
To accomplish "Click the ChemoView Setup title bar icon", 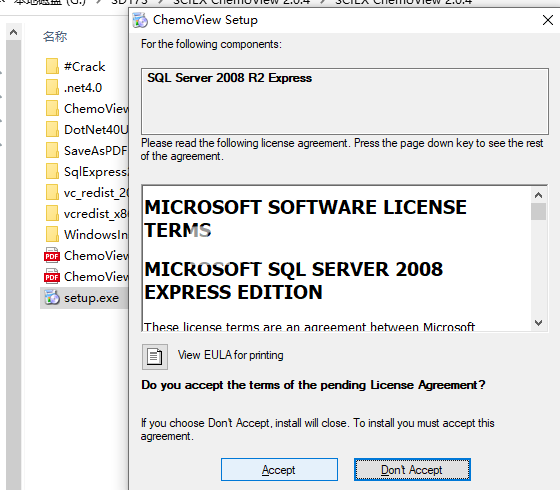I will point(140,20).
